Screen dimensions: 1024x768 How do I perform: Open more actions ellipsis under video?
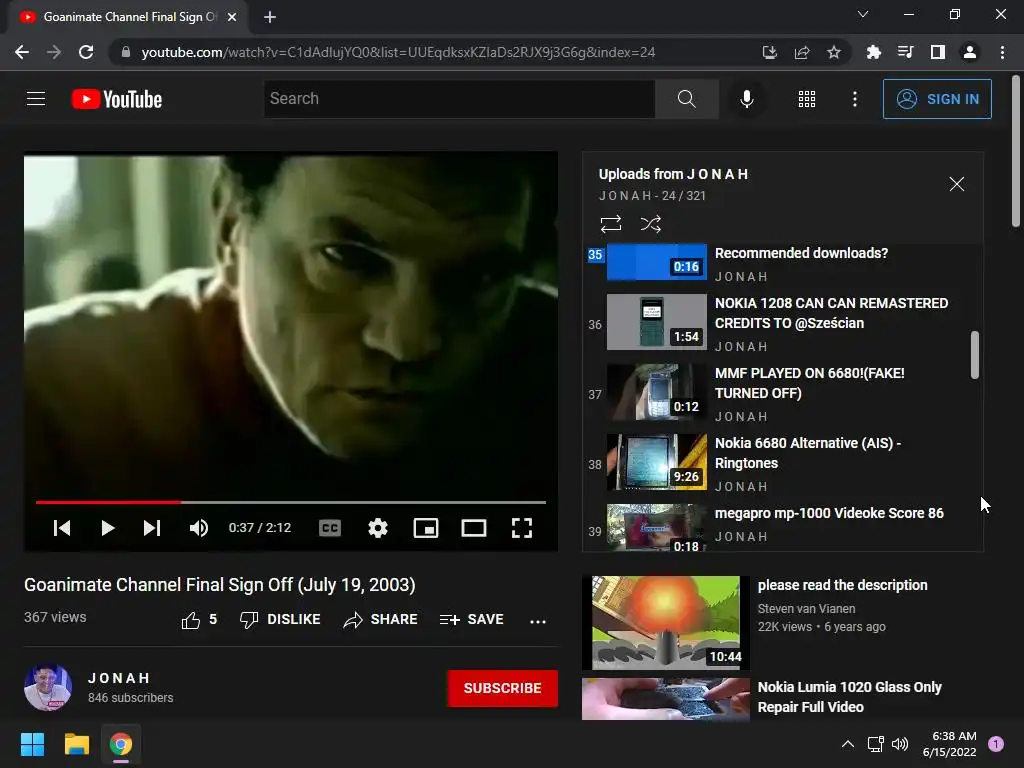point(537,621)
